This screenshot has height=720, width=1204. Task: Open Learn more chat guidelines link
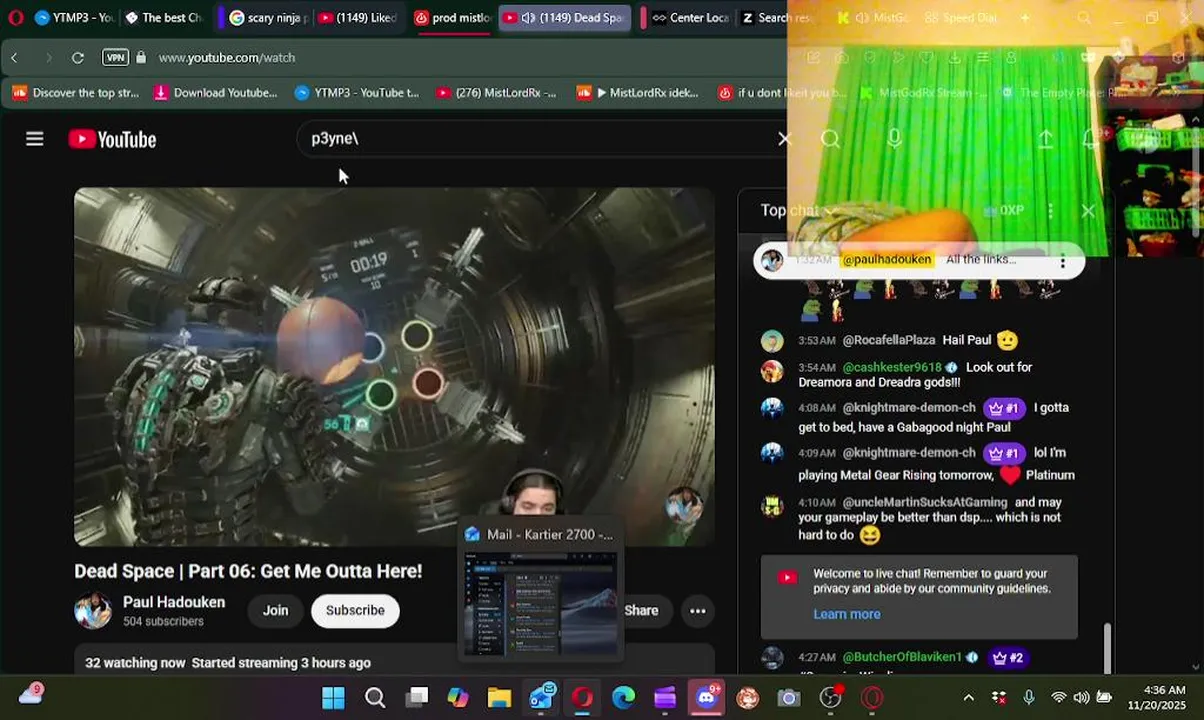click(847, 614)
